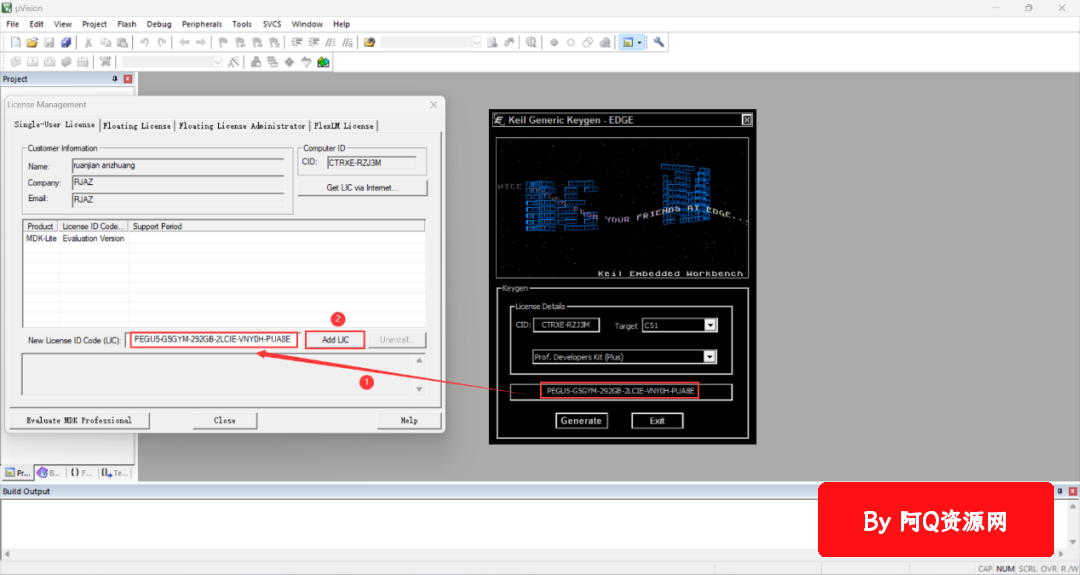Viewport: 1080px width, 575px height.
Task: Expand the Find combo box dropdown
Action: pos(477,43)
